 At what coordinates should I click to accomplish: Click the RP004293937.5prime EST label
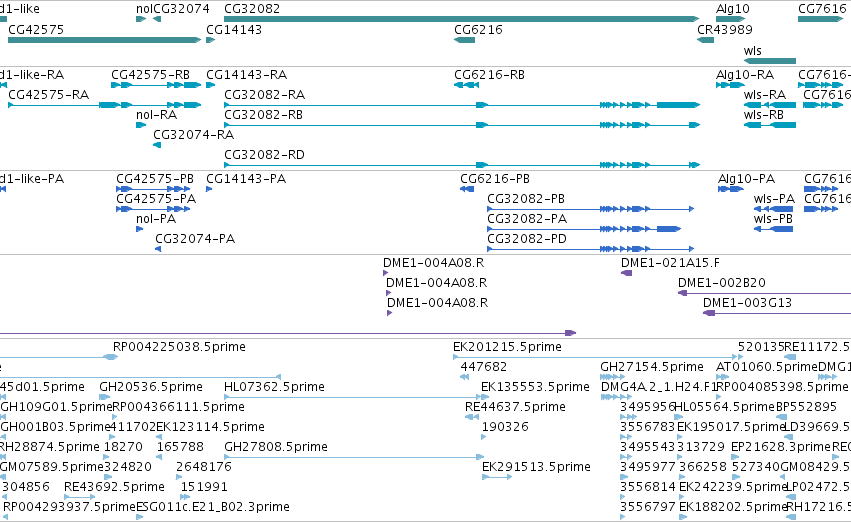69,507
